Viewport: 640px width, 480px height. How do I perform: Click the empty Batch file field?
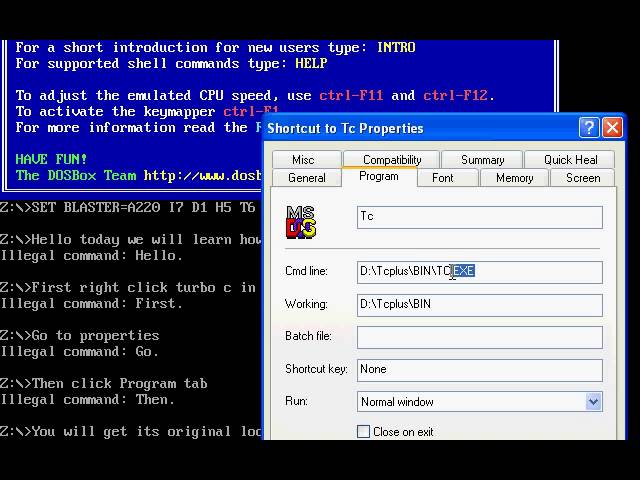(x=480, y=337)
